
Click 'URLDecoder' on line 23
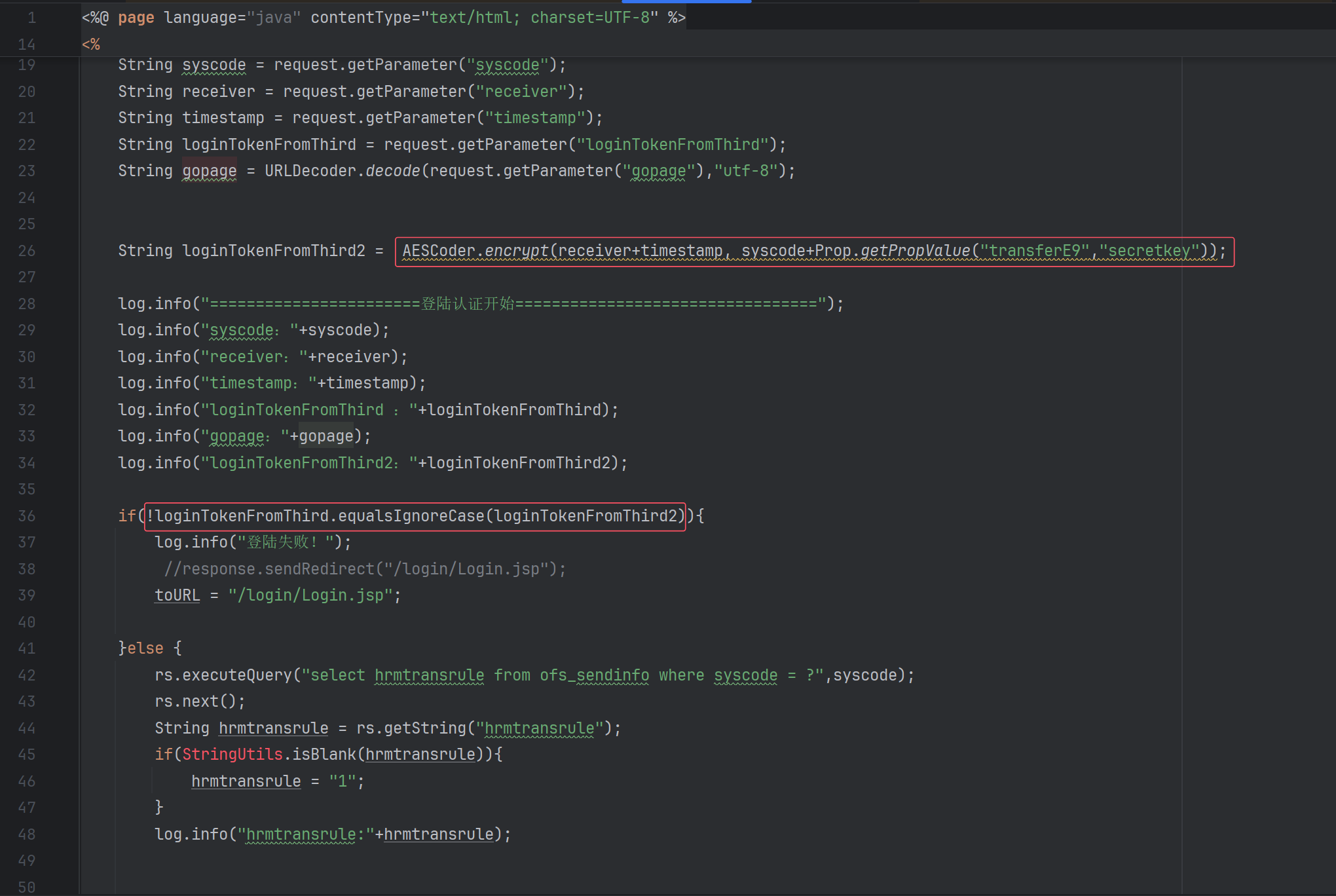310,171
